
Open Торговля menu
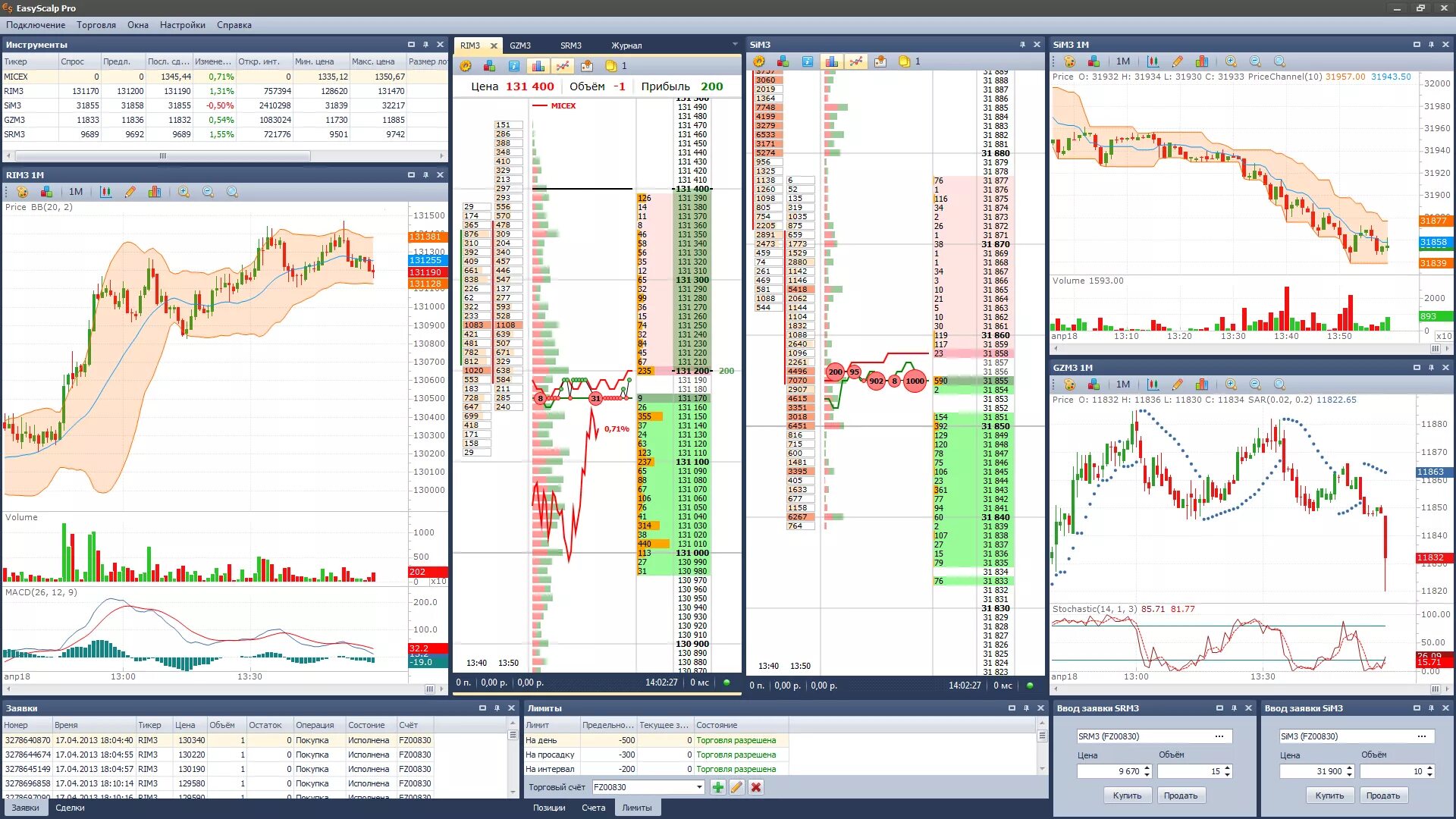[x=96, y=25]
